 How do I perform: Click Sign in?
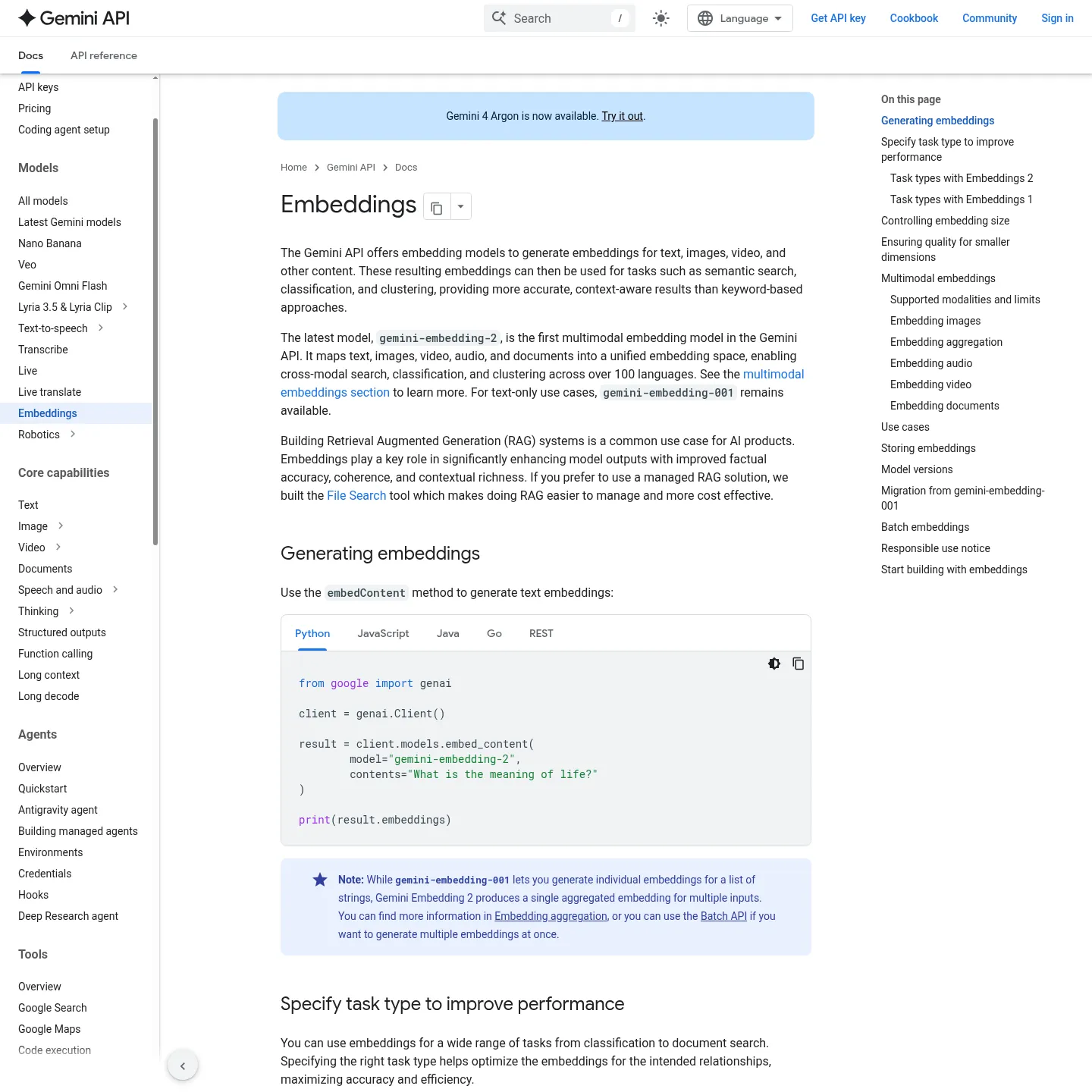1057,18
